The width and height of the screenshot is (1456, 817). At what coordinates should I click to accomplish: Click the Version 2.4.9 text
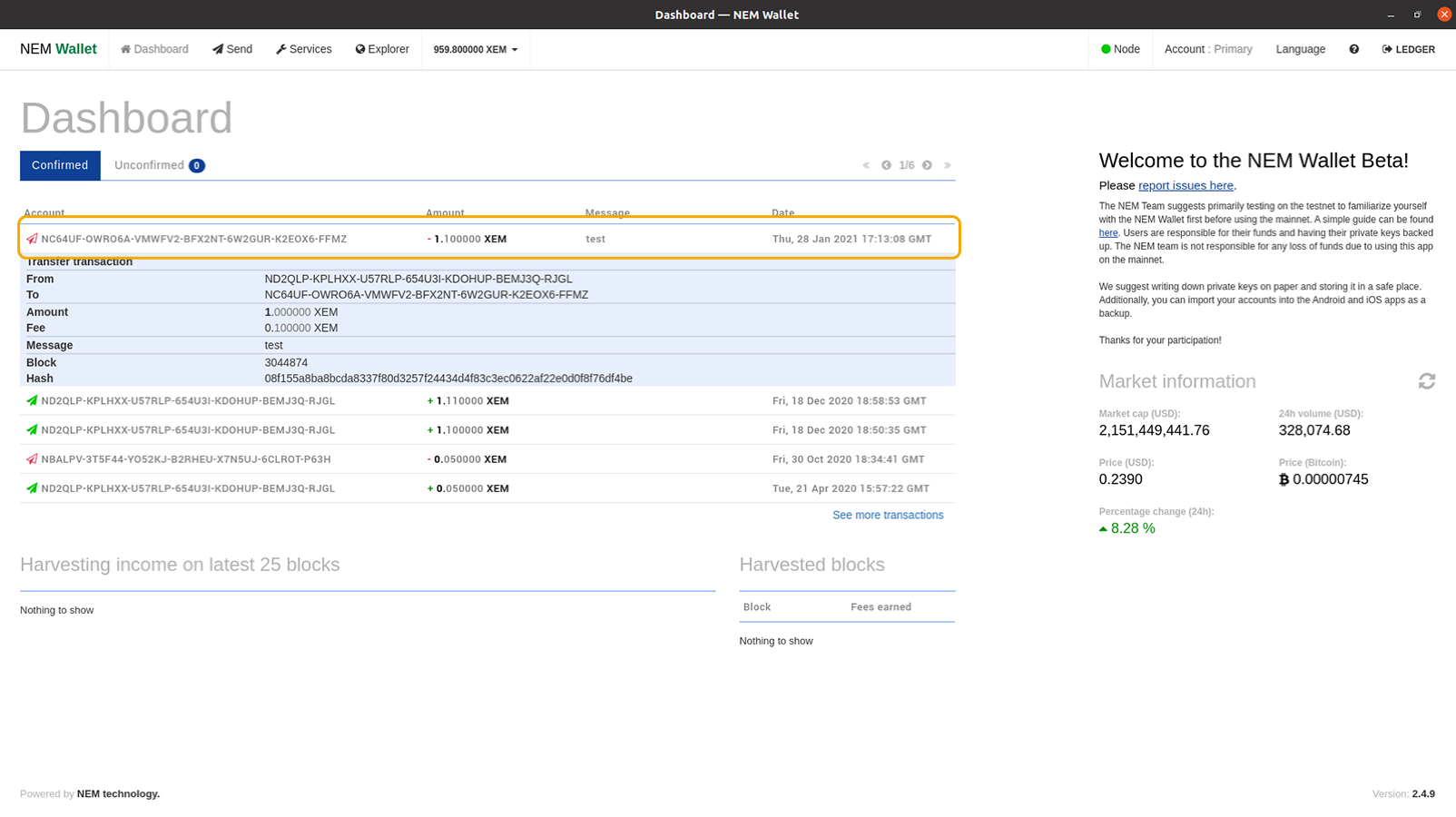pyautogui.click(x=1403, y=793)
